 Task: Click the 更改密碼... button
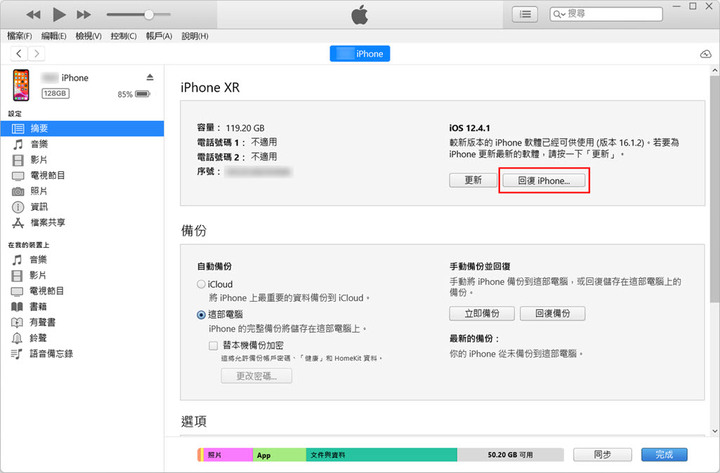[256, 376]
